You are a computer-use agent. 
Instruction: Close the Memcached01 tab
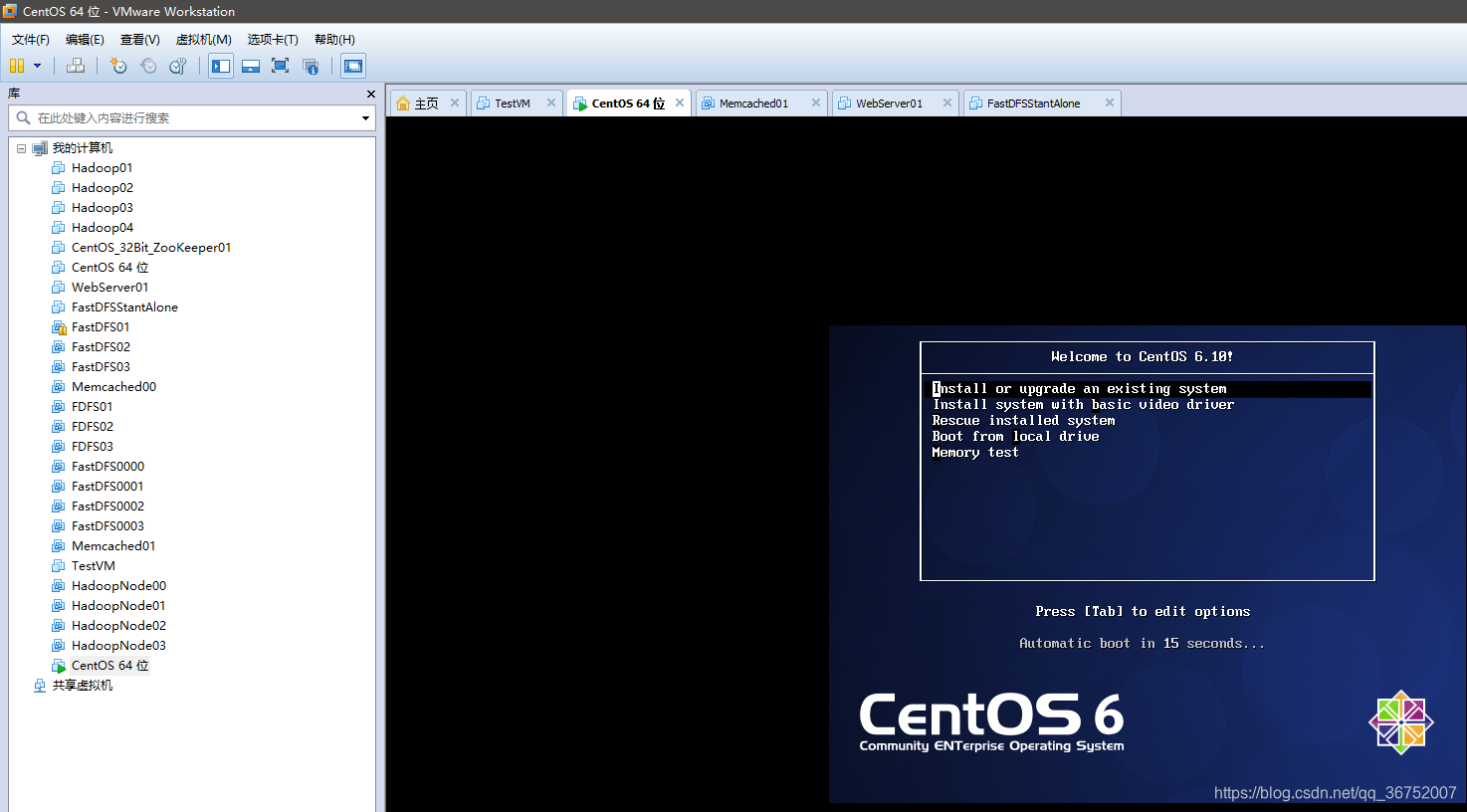(816, 102)
